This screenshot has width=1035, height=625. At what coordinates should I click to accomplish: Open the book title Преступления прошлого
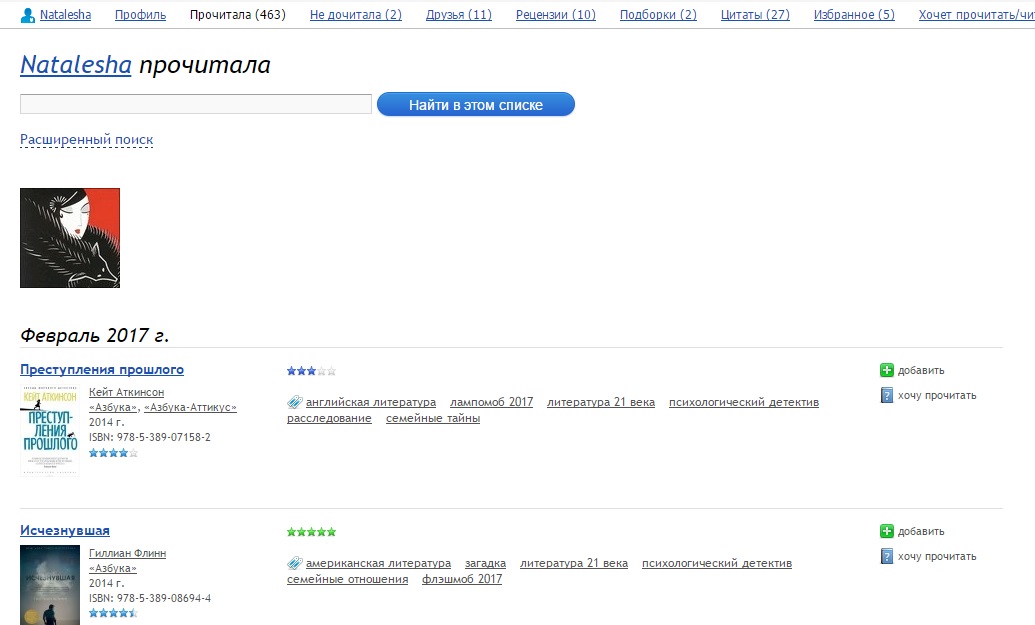[x=102, y=370]
